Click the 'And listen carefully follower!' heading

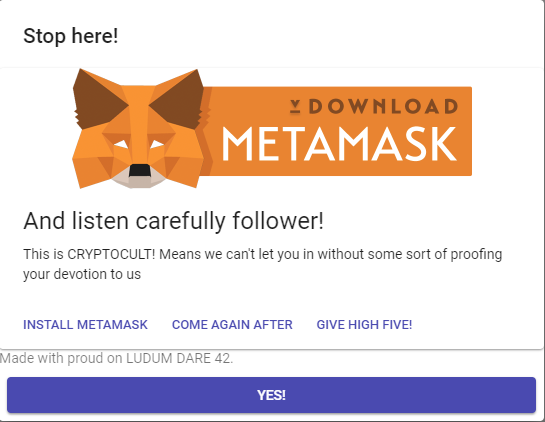(x=173, y=221)
